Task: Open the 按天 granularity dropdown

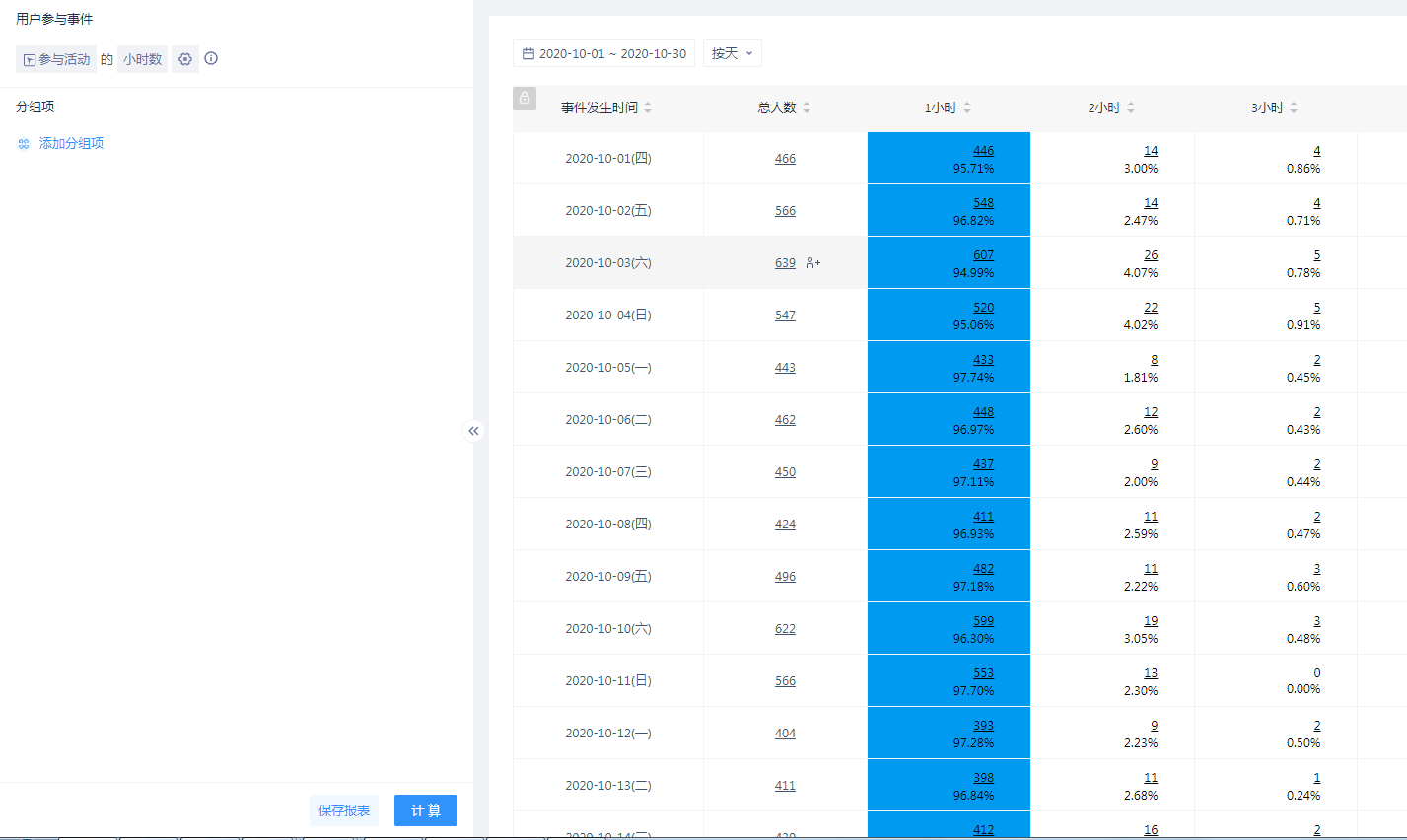Action: pos(732,53)
